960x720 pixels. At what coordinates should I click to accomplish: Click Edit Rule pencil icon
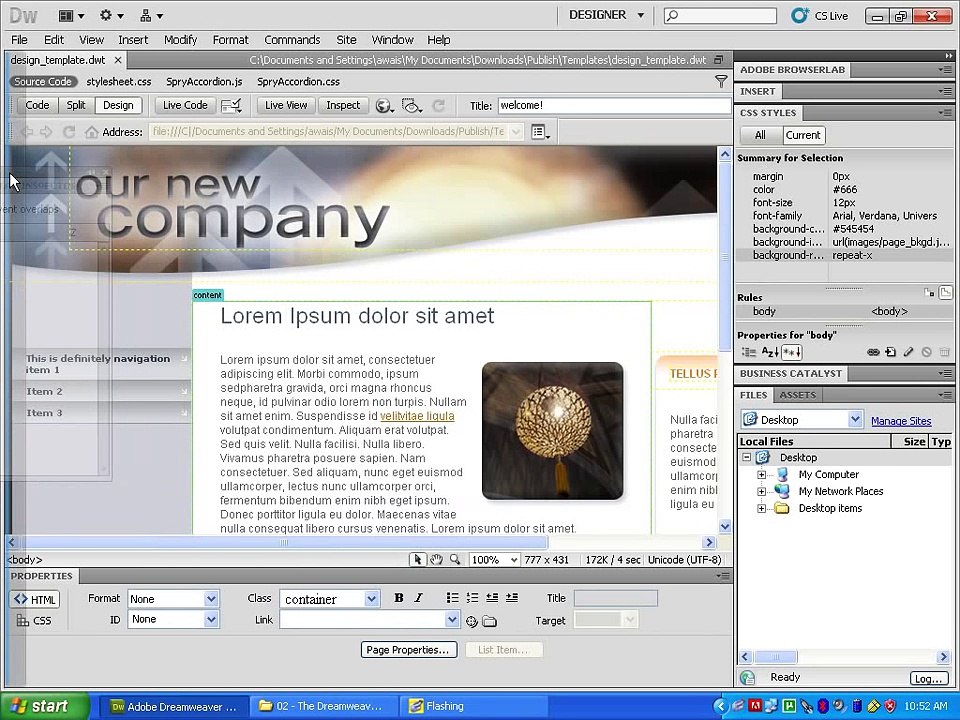point(909,352)
